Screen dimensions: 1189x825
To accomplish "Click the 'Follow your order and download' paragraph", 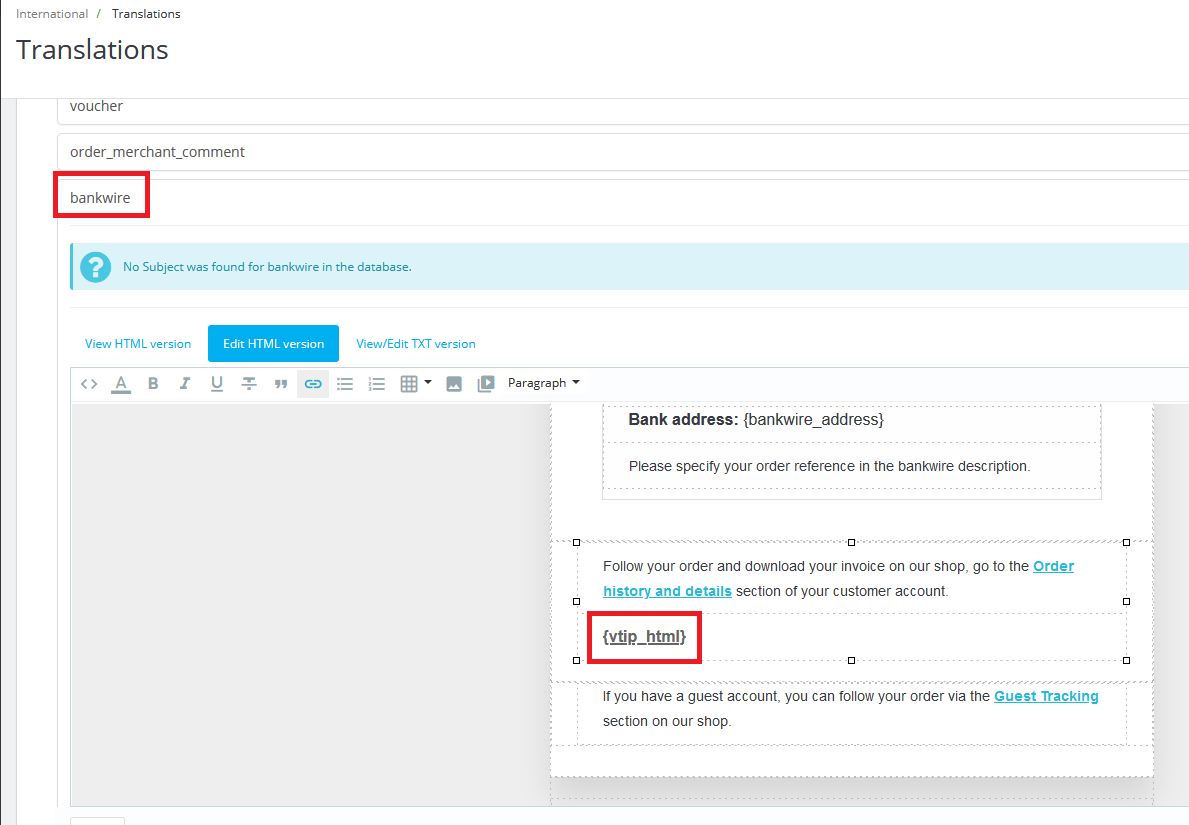I will [838, 579].
